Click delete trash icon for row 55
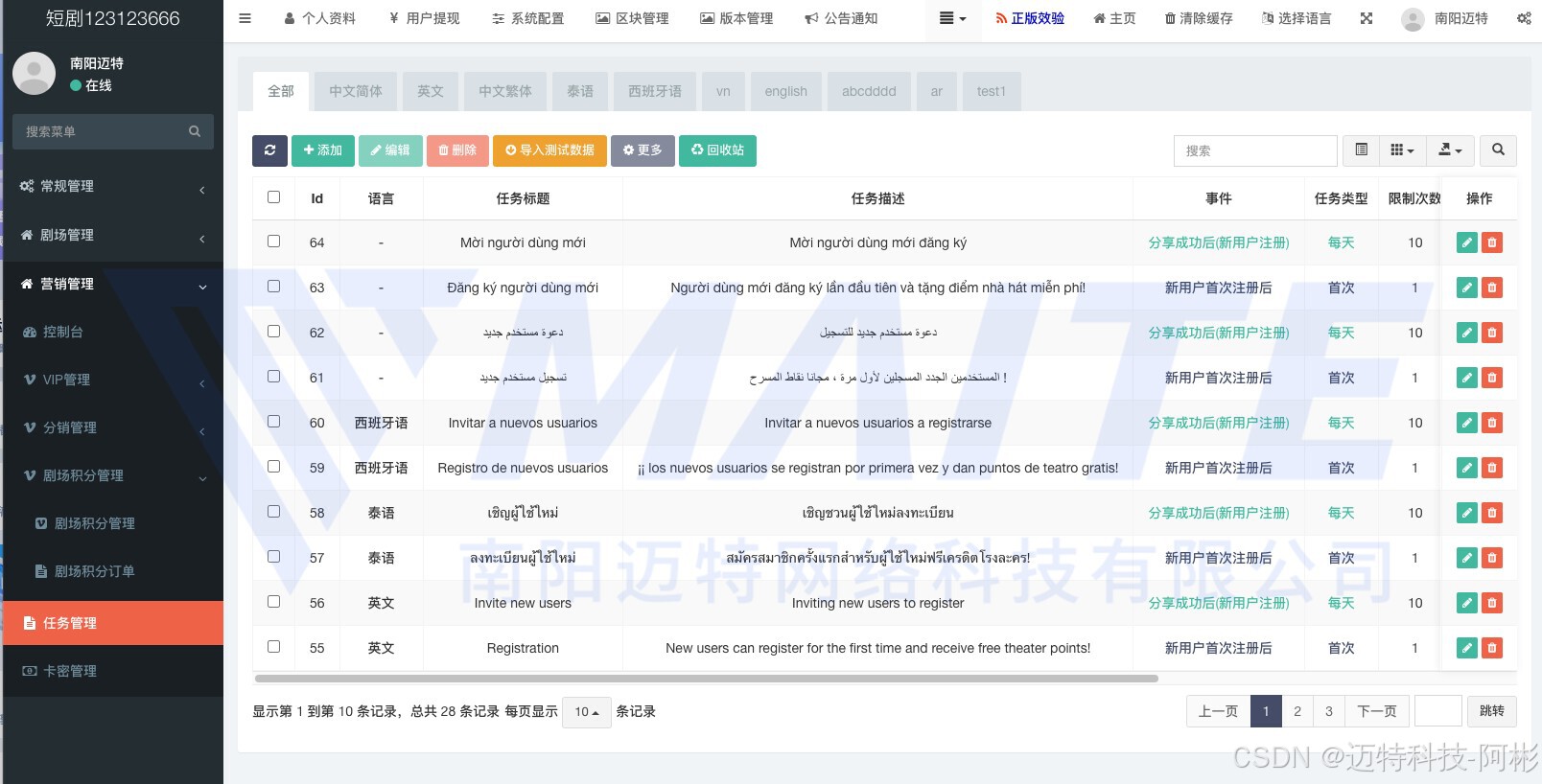 click(x=1491, y=648)
